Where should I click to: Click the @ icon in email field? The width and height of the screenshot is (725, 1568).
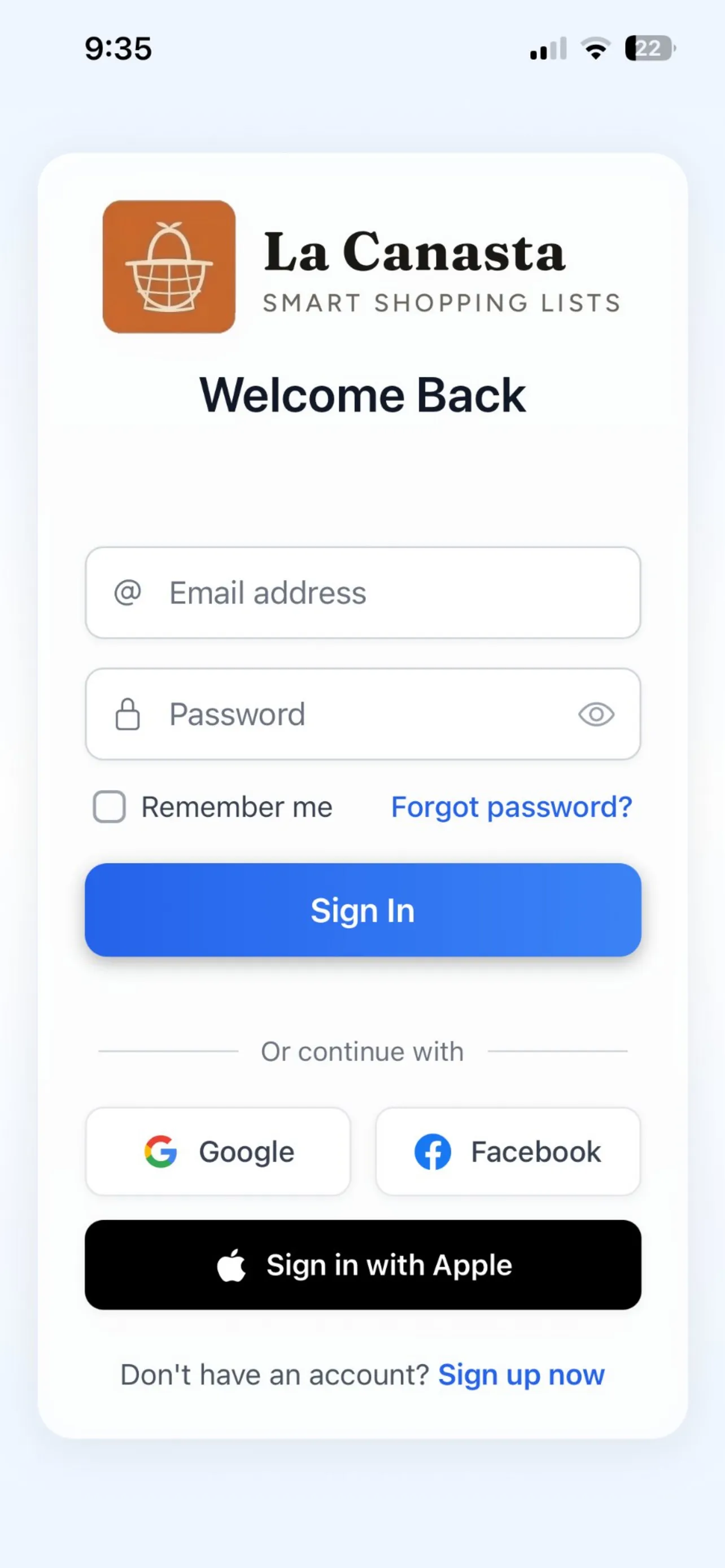[128, 592]
